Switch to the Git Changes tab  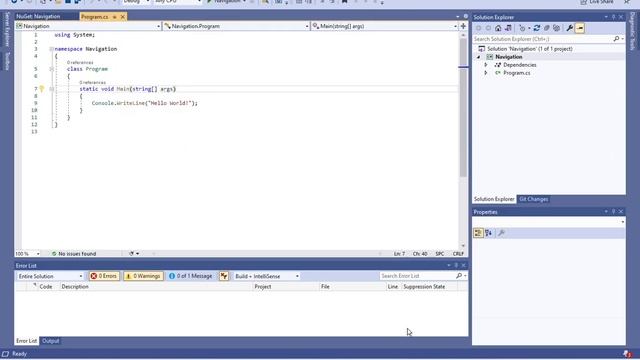coord(533,199)
